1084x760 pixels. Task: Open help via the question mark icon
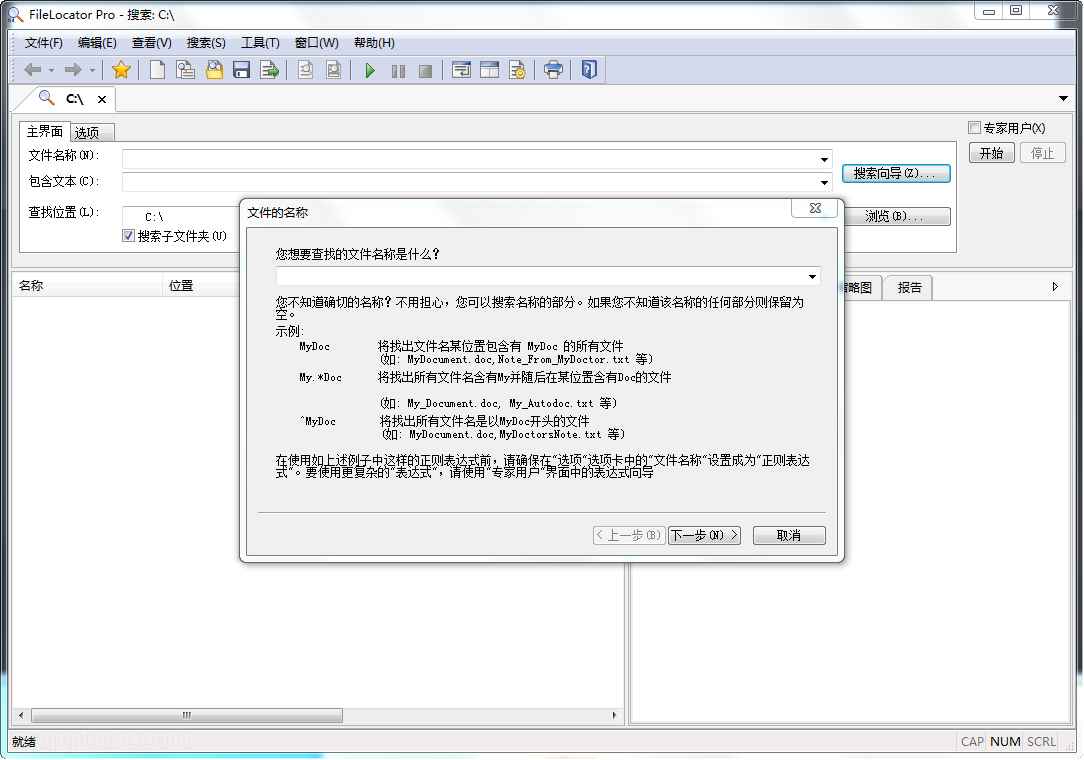(589, 70)
